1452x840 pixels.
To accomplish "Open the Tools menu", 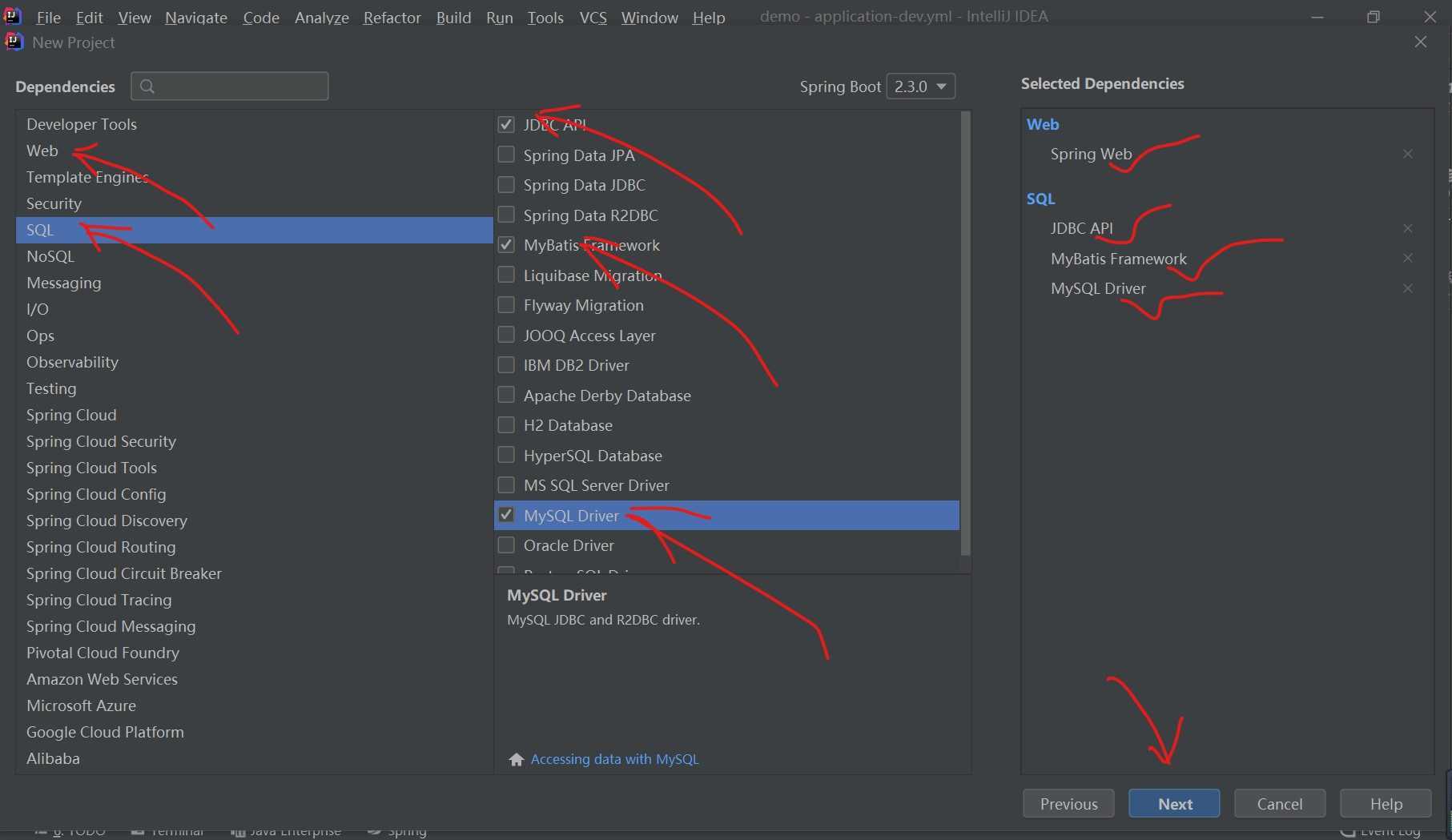I will (545, 18).
